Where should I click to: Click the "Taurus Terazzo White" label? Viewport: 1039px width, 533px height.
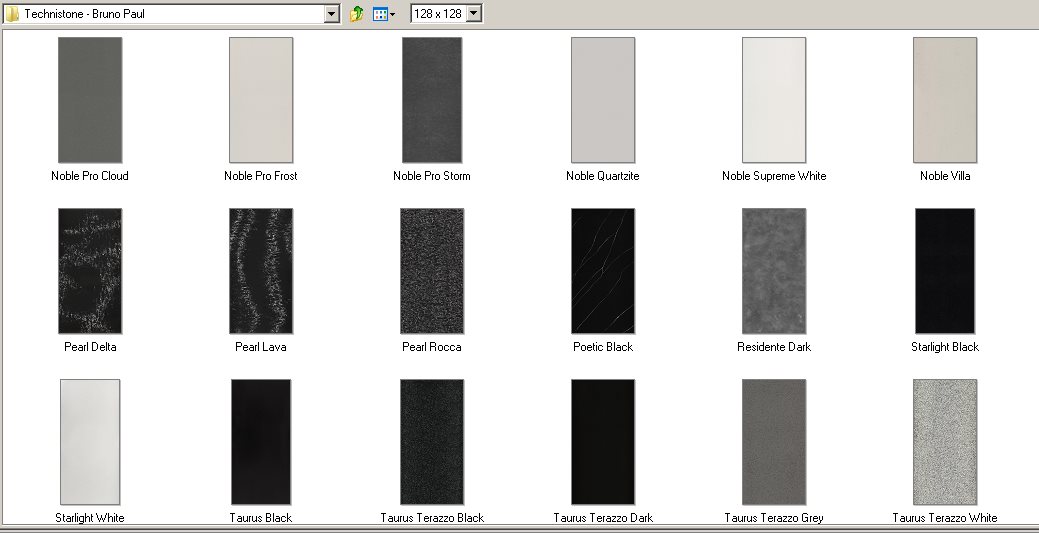945,518
